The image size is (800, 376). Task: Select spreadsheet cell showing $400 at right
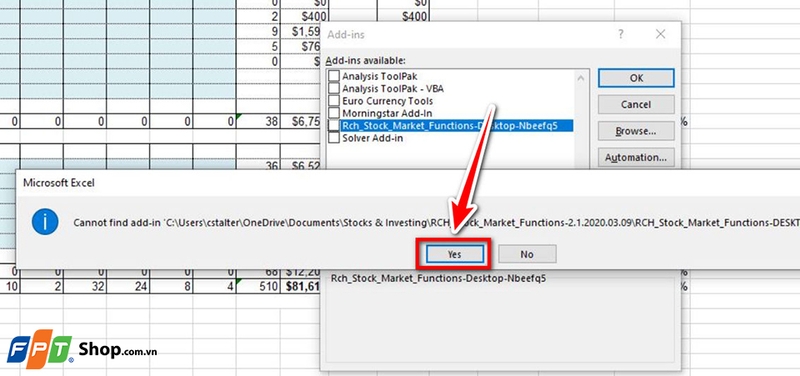tap(403, 17)
